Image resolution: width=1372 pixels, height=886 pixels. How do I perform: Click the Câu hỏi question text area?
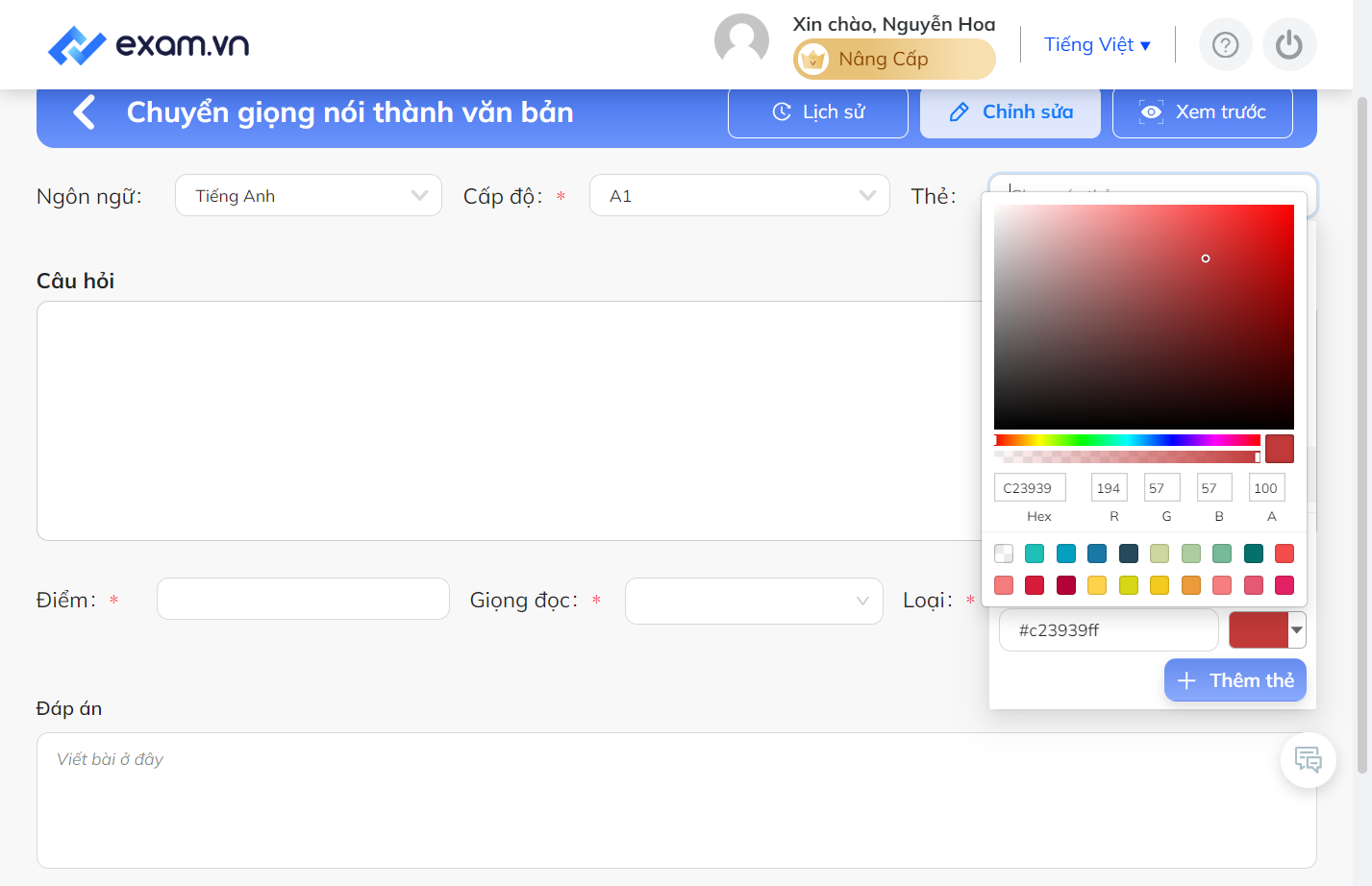coord(510,421)
